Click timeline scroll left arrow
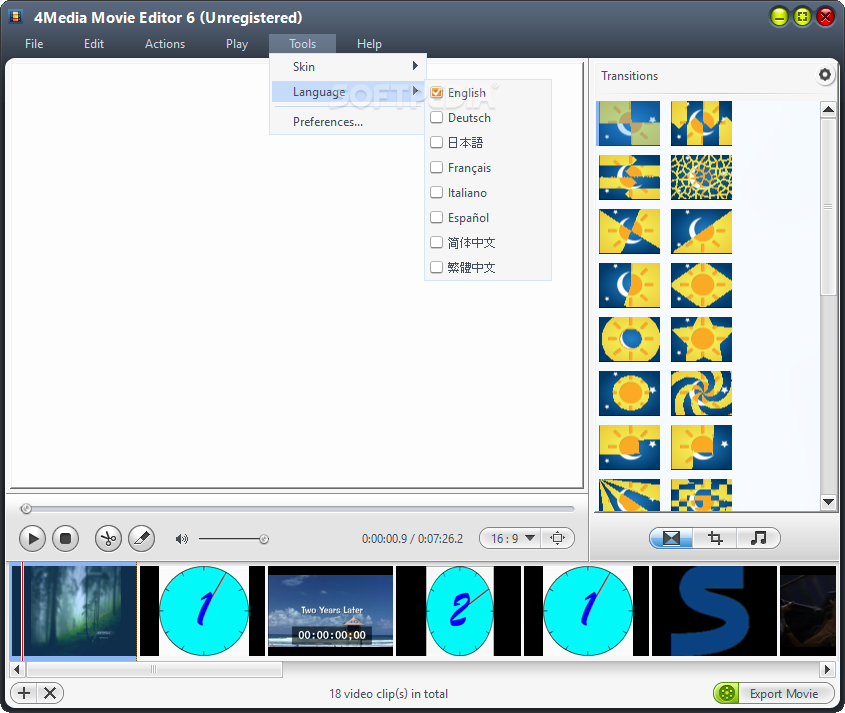845x713 pixels. click(x=17, y=669)
